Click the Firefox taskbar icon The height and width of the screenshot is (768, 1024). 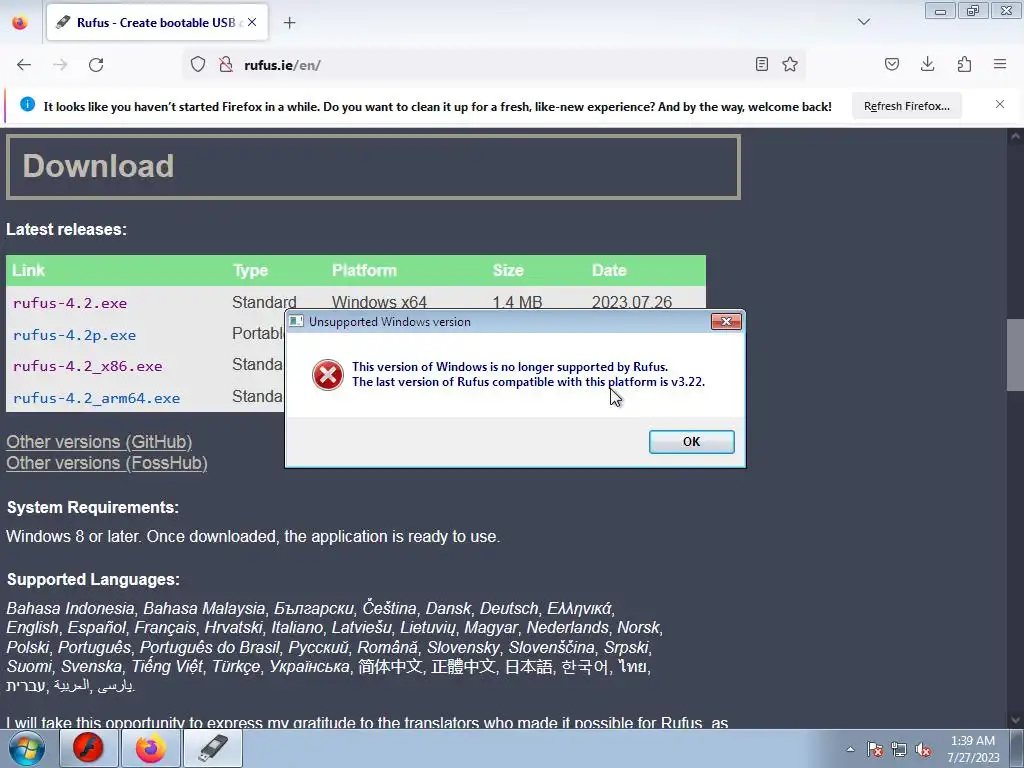pyautogui.click(x=151, y=748)
